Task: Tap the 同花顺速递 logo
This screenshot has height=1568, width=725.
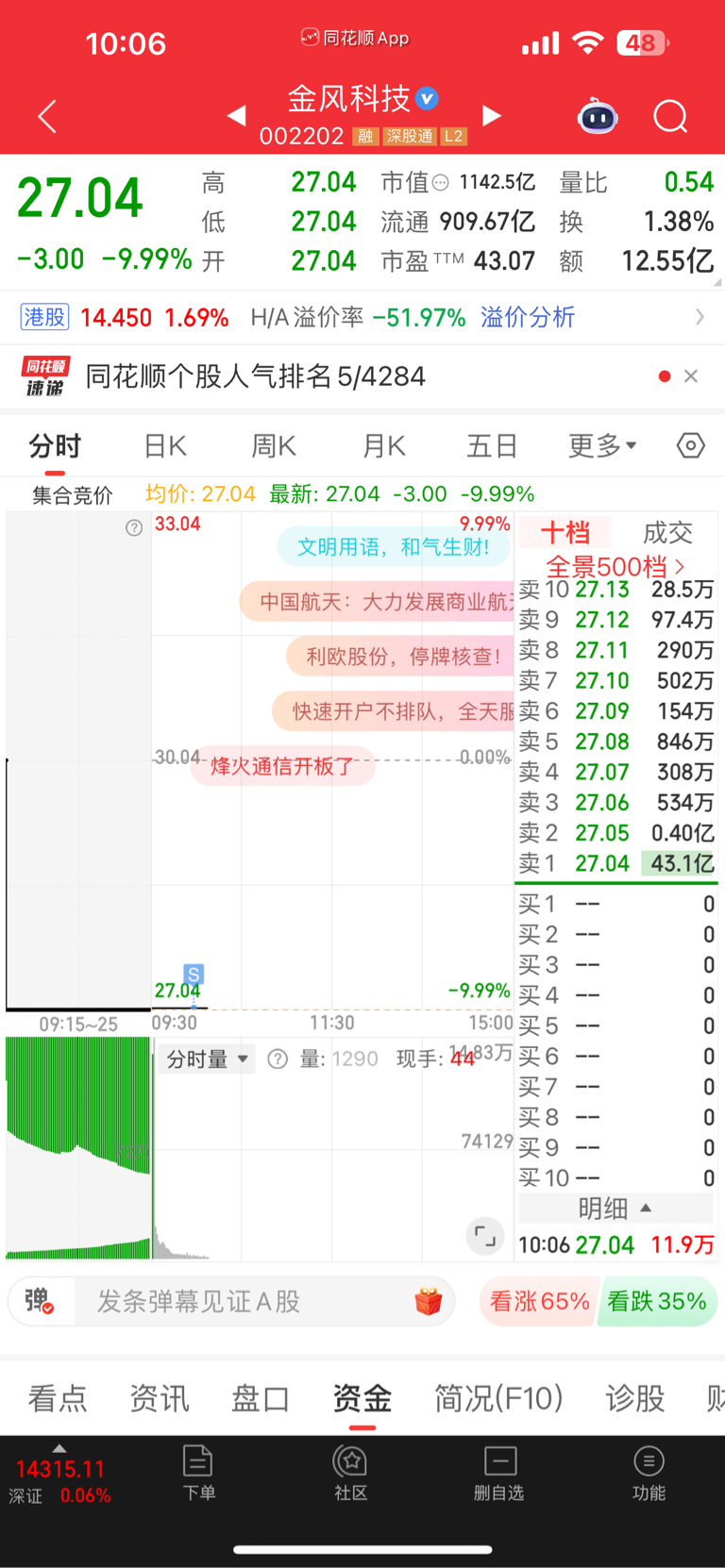Action: point(44,376)
